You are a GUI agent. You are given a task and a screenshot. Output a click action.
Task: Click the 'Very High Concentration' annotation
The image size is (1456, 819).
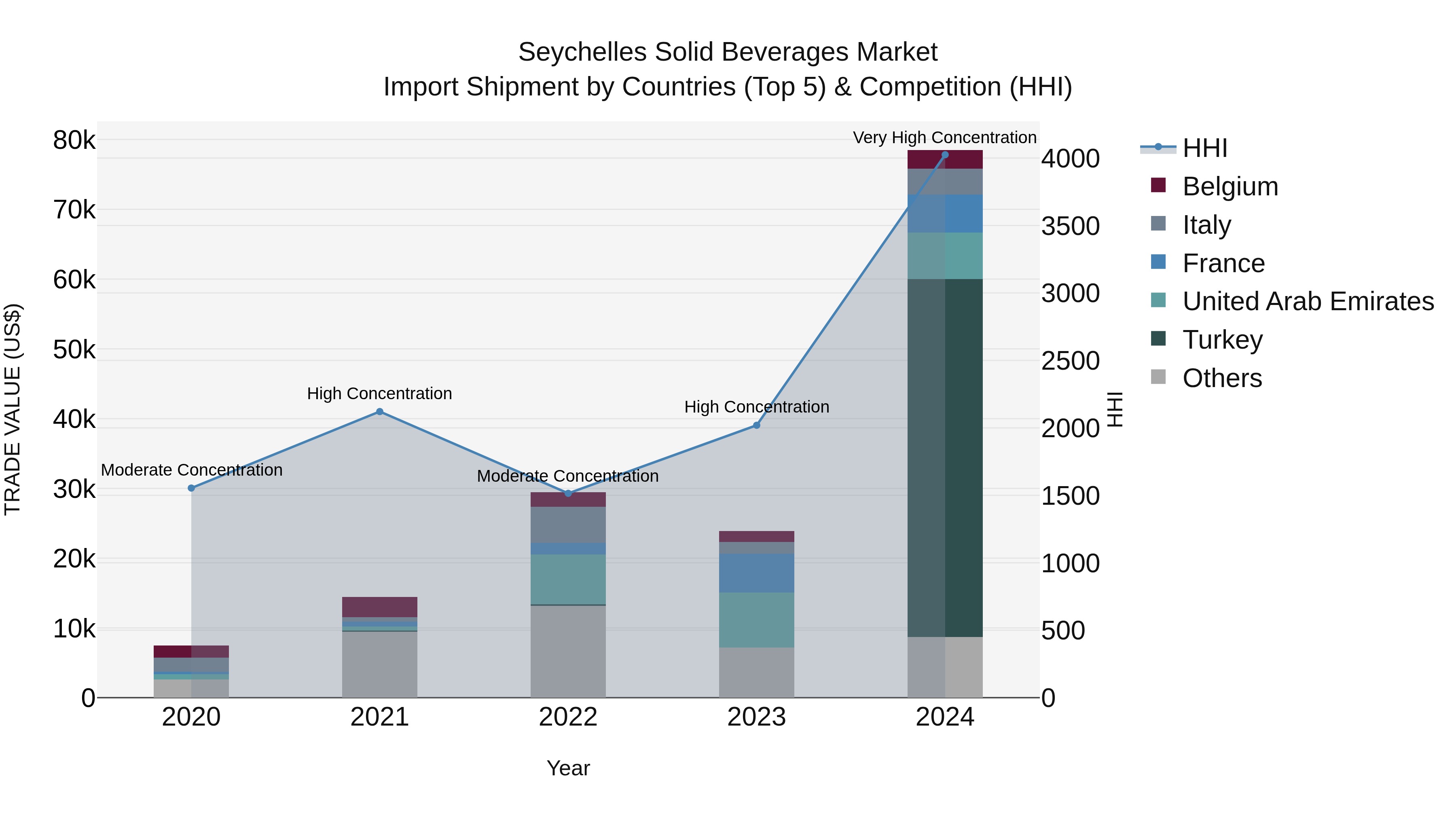point(944,138)
